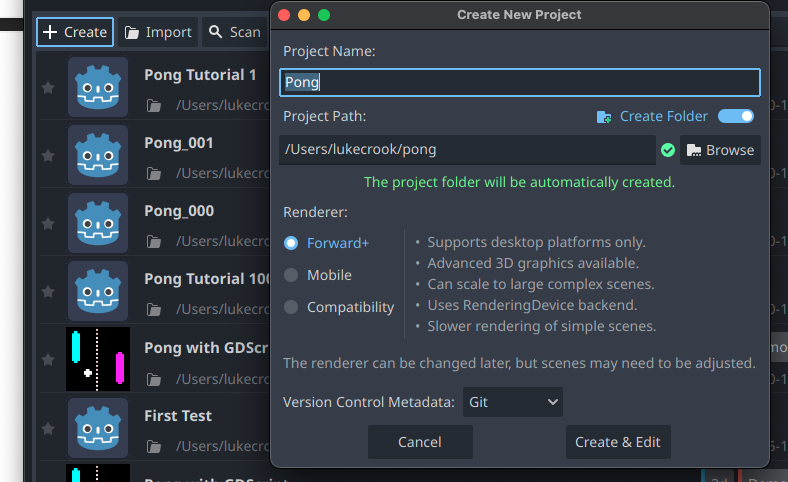The width and height of the screenshot is (788, 482).
Task: Favorite the Pong with GDScript project star
Action: 48,359
